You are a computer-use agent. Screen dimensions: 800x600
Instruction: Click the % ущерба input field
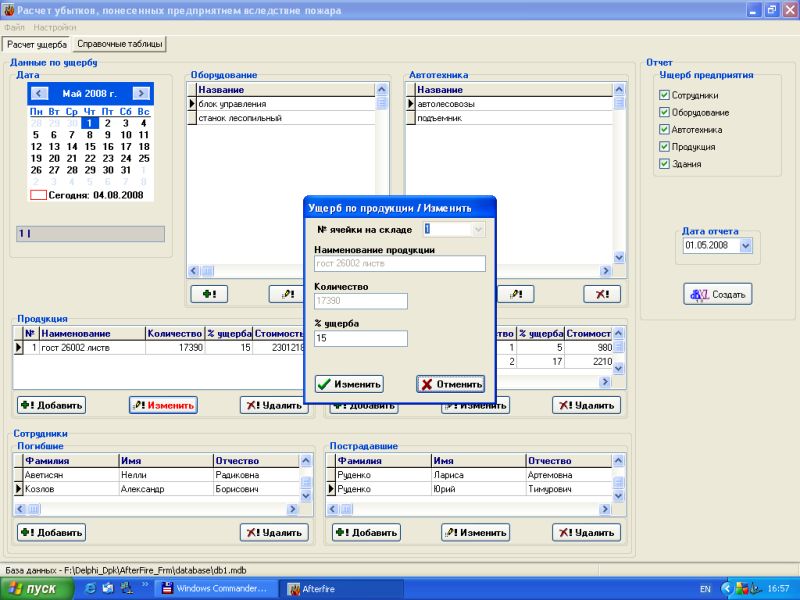click(360, 339)
